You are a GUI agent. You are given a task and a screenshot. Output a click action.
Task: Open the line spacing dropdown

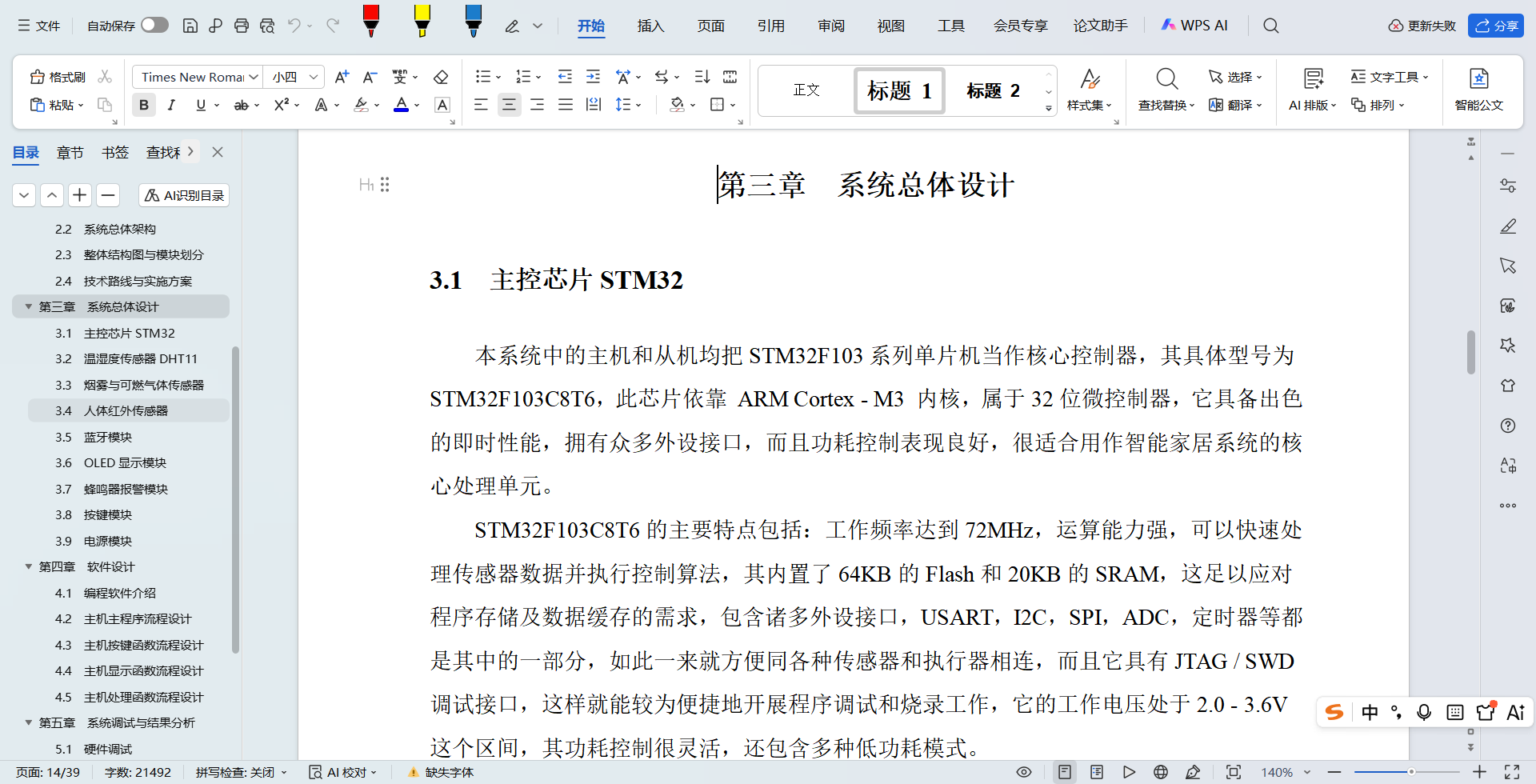638,105
